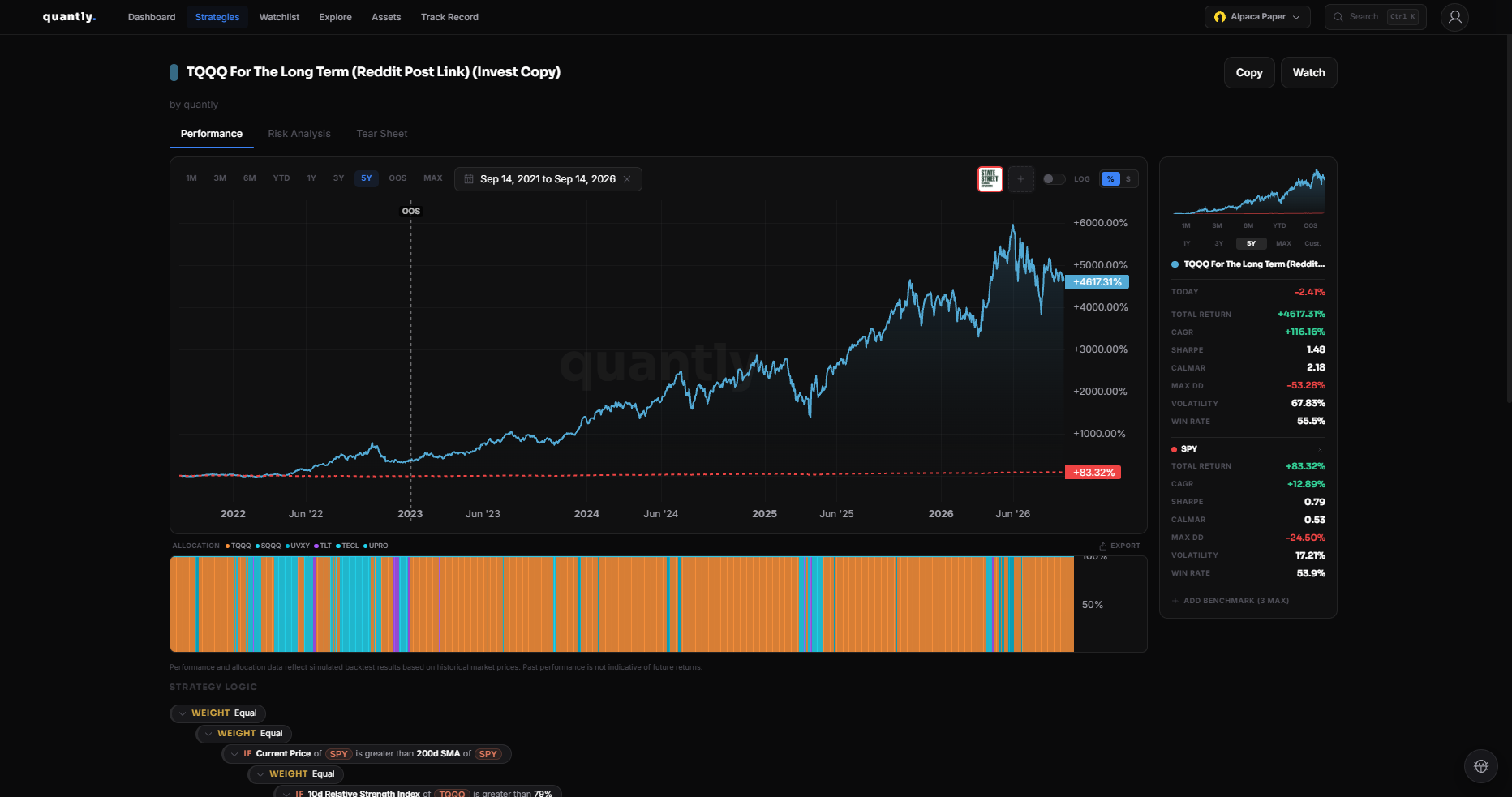The image size is (1512, 797).
Task: Switch to the Risk Analysis tab
Action: (299, 134)
